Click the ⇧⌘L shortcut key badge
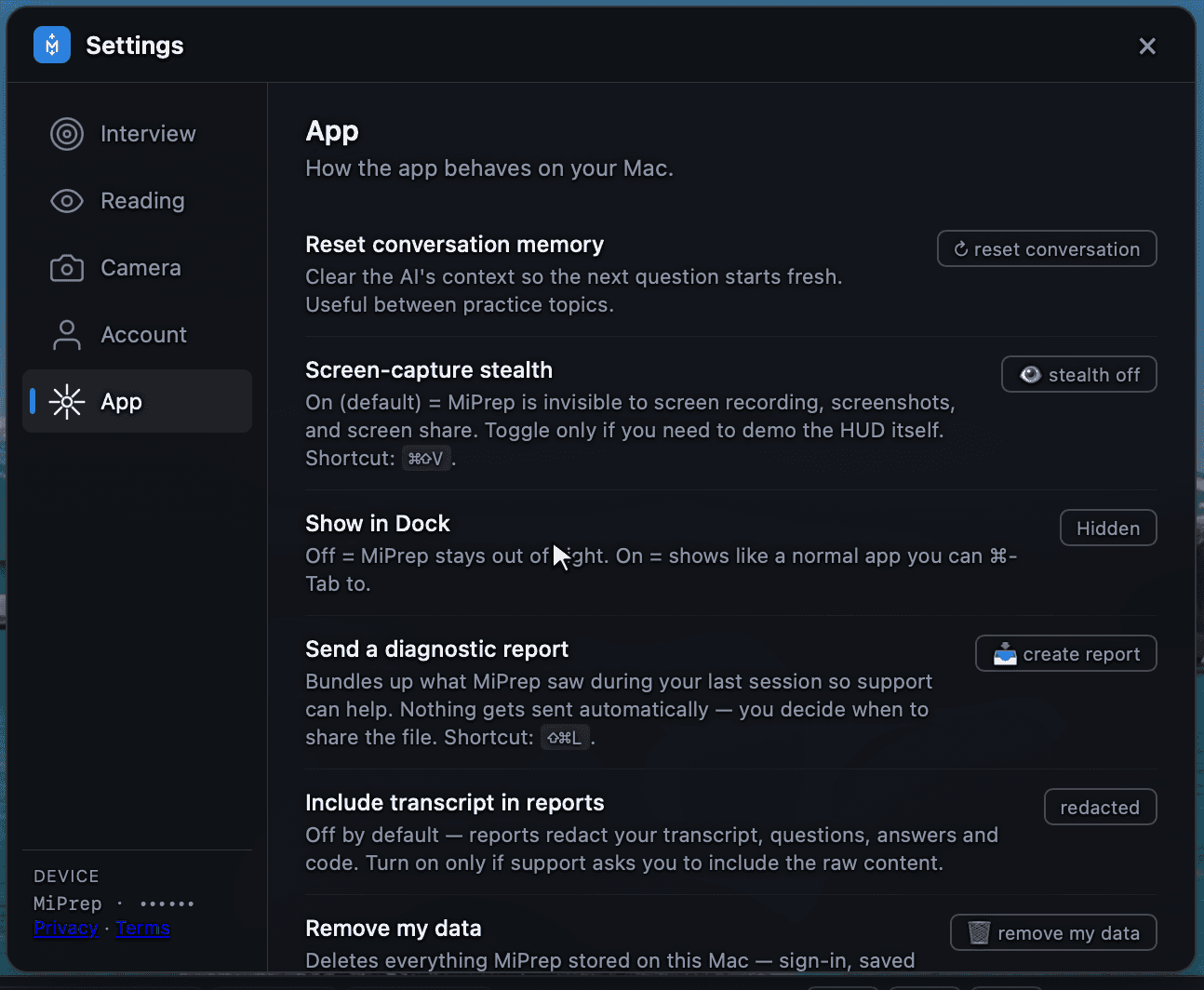The image size is (1204, 990). (565, 737)
